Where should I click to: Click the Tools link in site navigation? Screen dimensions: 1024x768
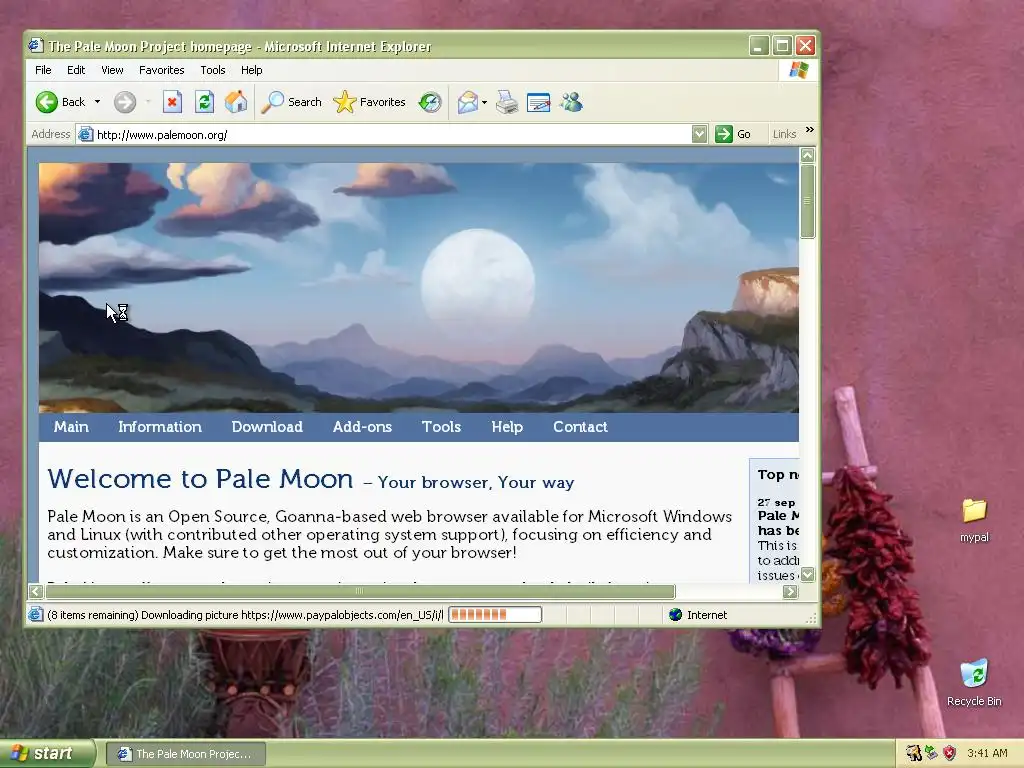point(441,426)
